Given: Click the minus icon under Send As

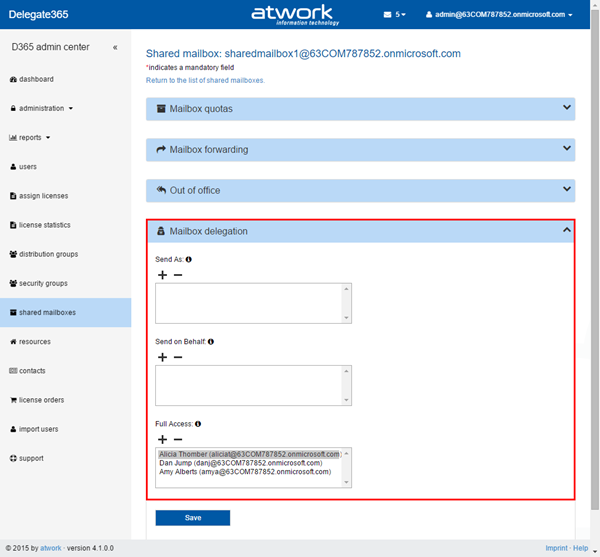Looking at the screenshot, I should click(x=178, y=275).
